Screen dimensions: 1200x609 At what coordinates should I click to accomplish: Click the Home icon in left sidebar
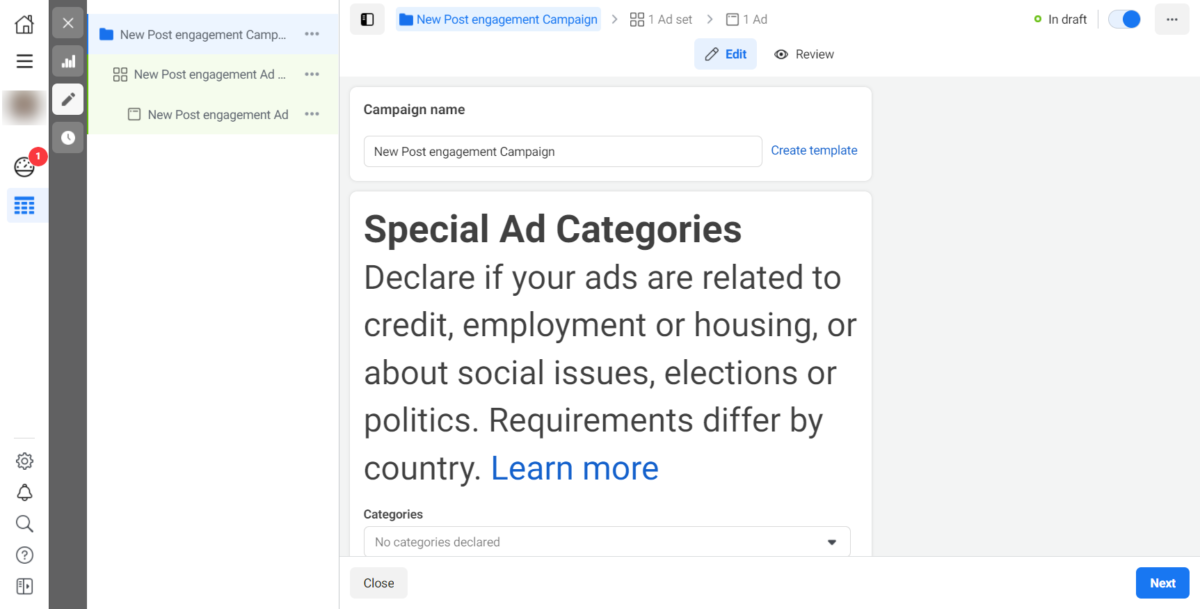pos(24,24)
